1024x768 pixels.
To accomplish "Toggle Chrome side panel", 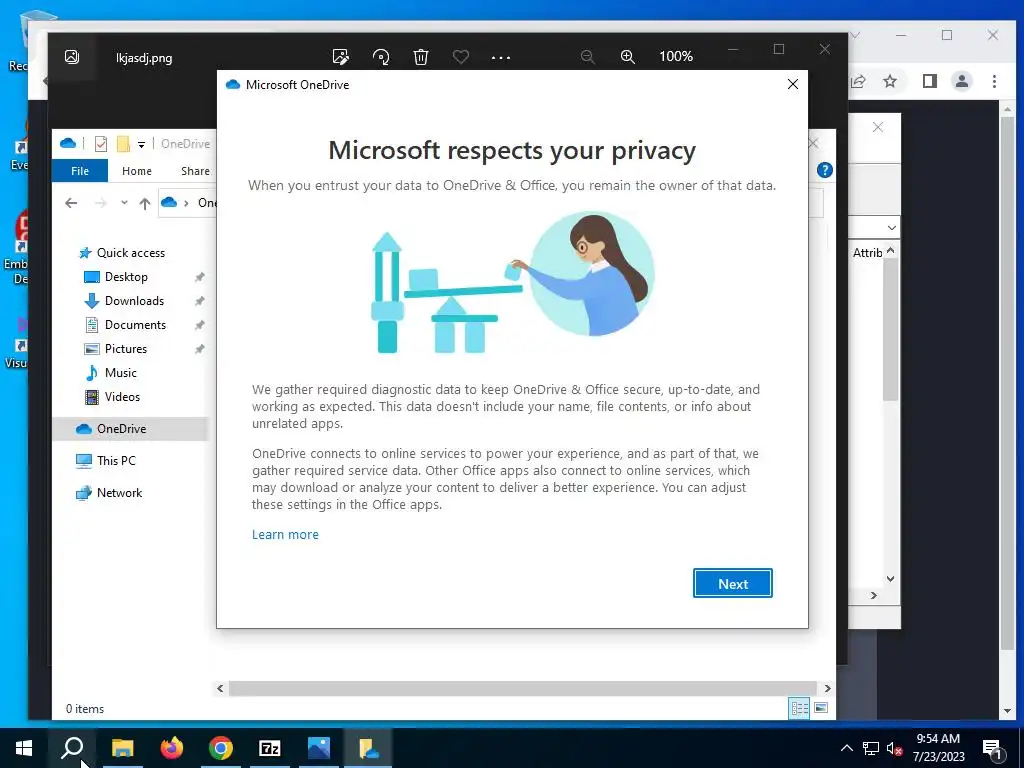I will 930,82.
